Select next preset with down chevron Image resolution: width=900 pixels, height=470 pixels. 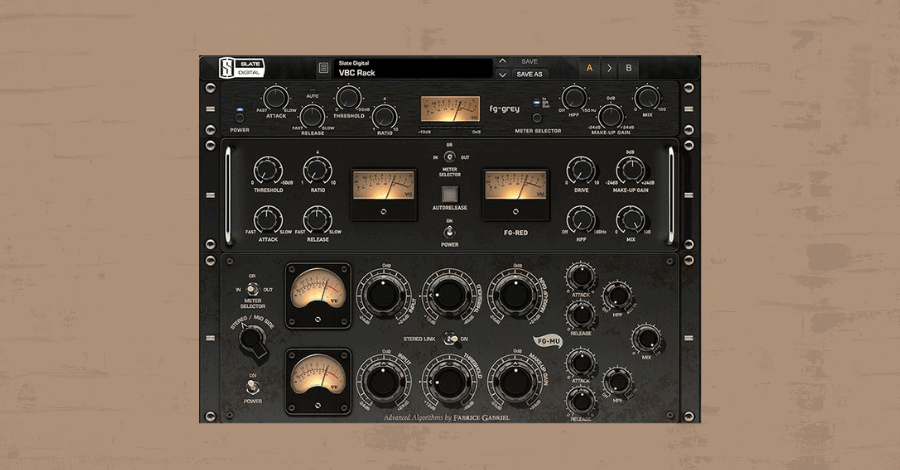503,74
